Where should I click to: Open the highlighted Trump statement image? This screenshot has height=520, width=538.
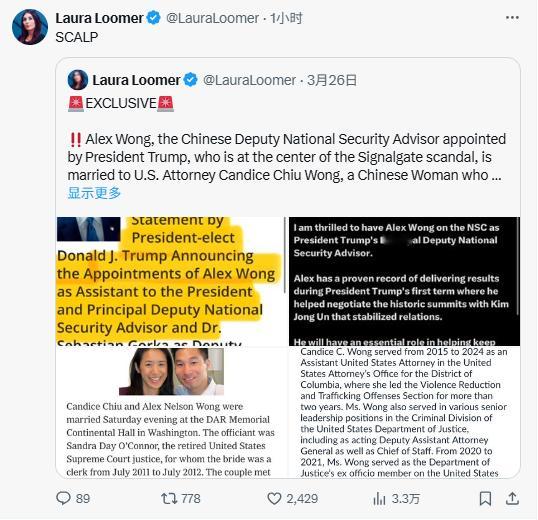(x=172, y=281)
